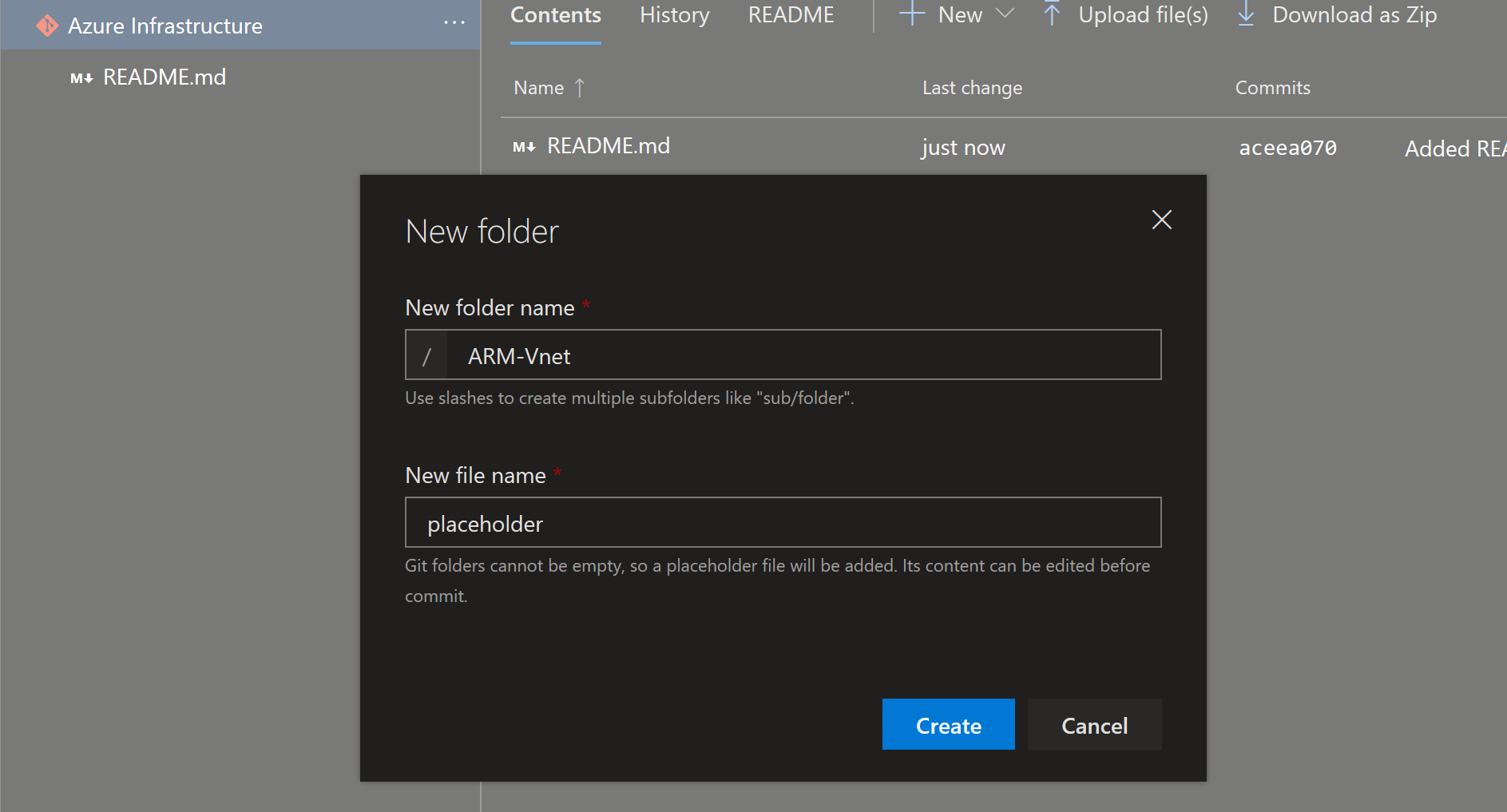Screen dimensions: 1507x812
Task: Click the plus icon beside New
Action: point(912,14)
